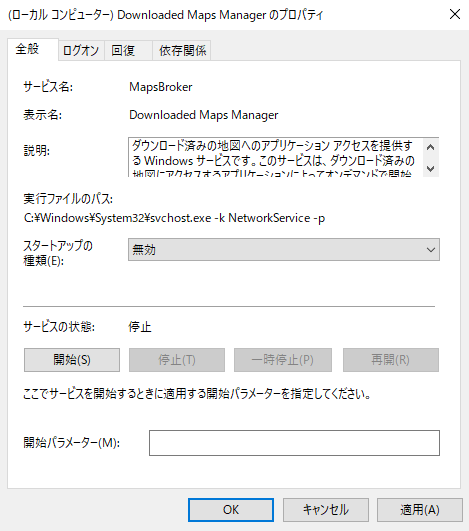Open the スタートアップの種類 dropdown arrow
The height and width of the screenshot is (531, 469).
coord(430,250)
